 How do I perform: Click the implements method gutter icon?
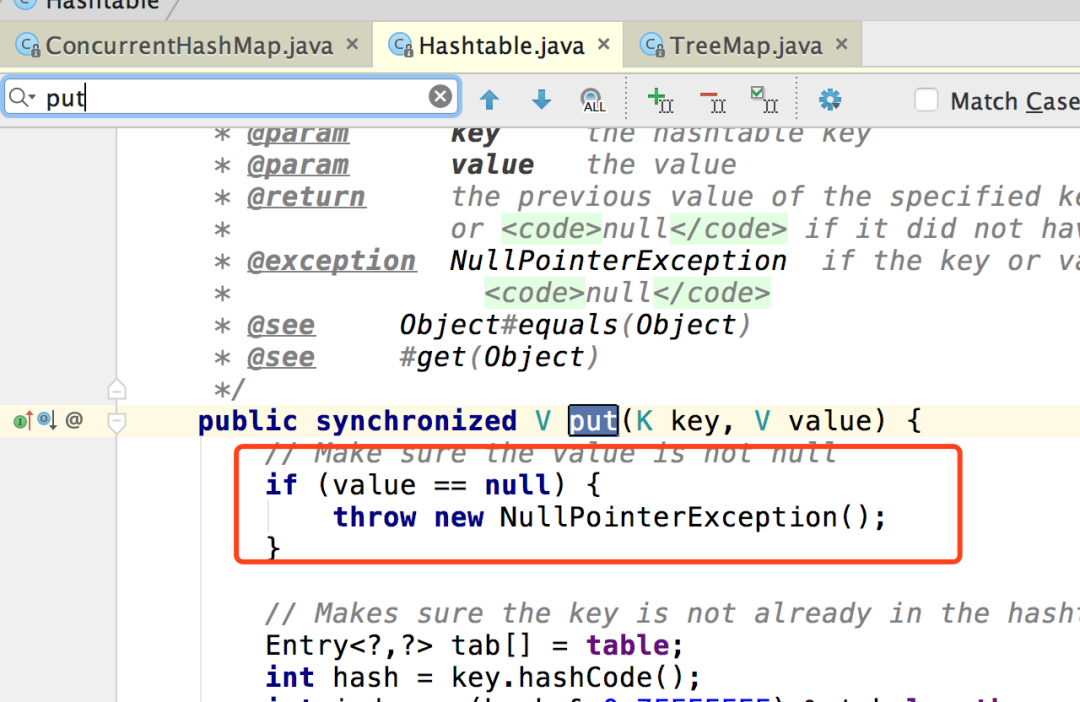(x=23, y=420)
